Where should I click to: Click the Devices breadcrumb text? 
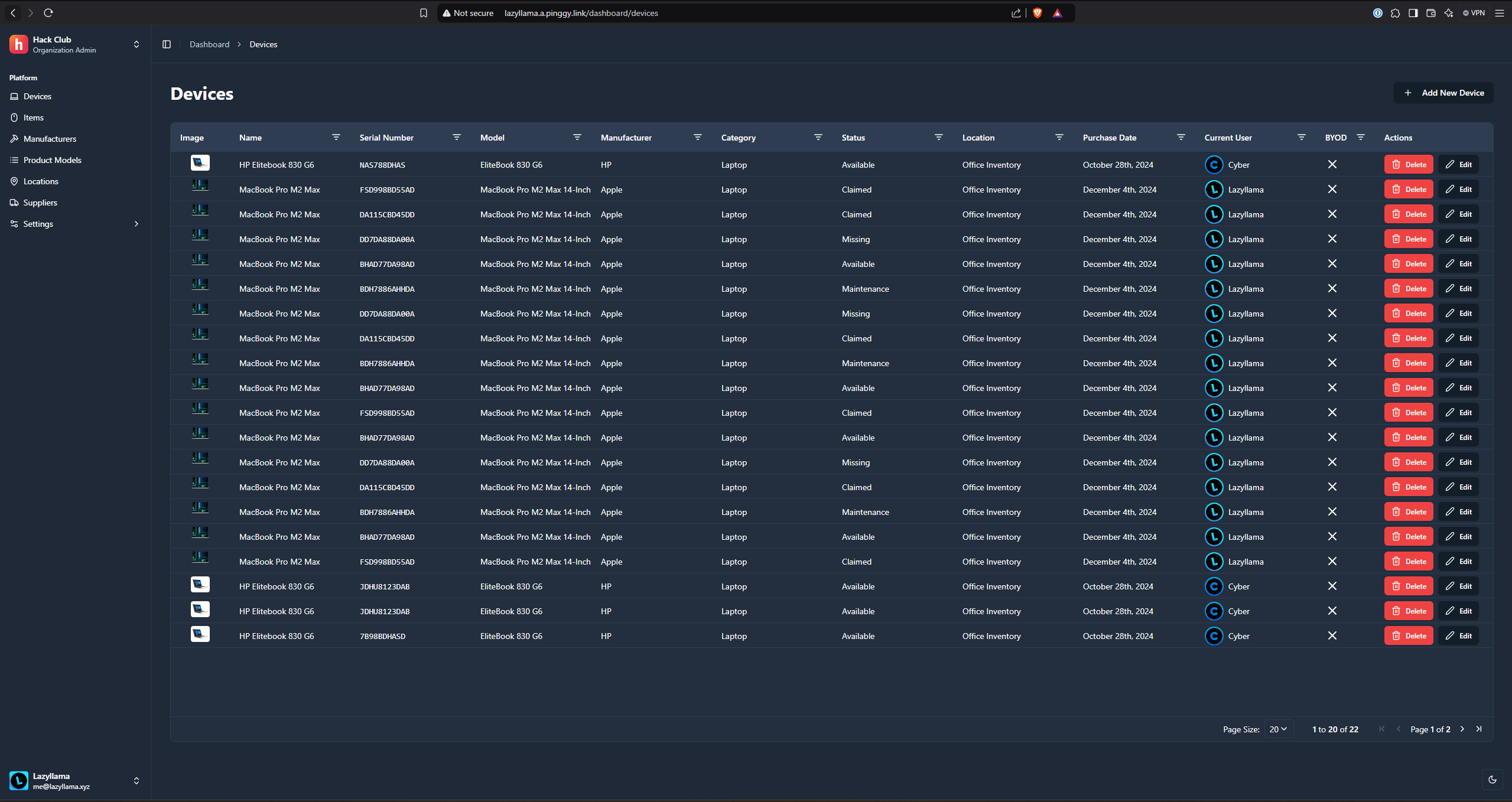tap(264, 44)
